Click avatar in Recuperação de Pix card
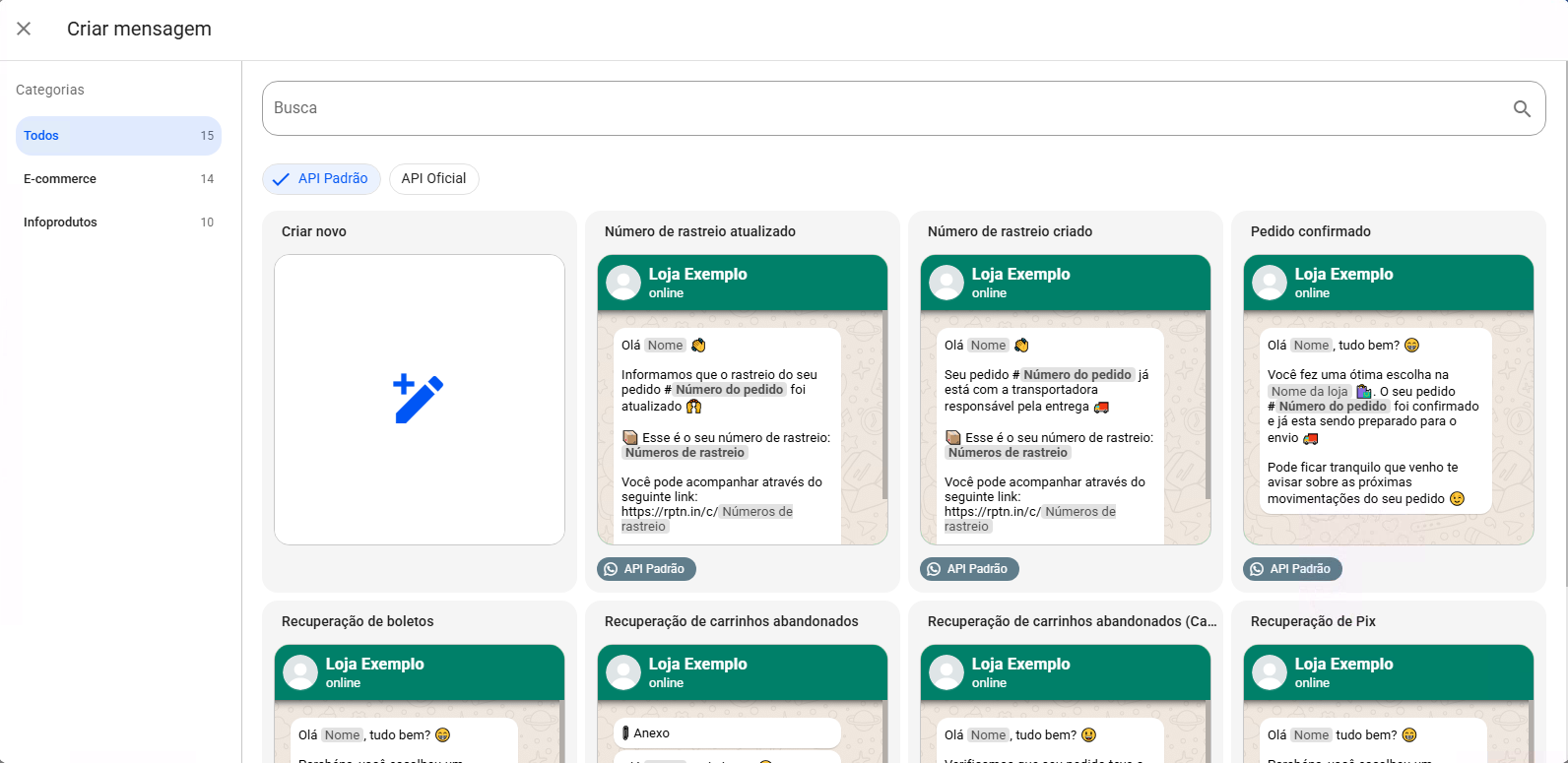The image size is (1568, 763). coord(1270,672)
